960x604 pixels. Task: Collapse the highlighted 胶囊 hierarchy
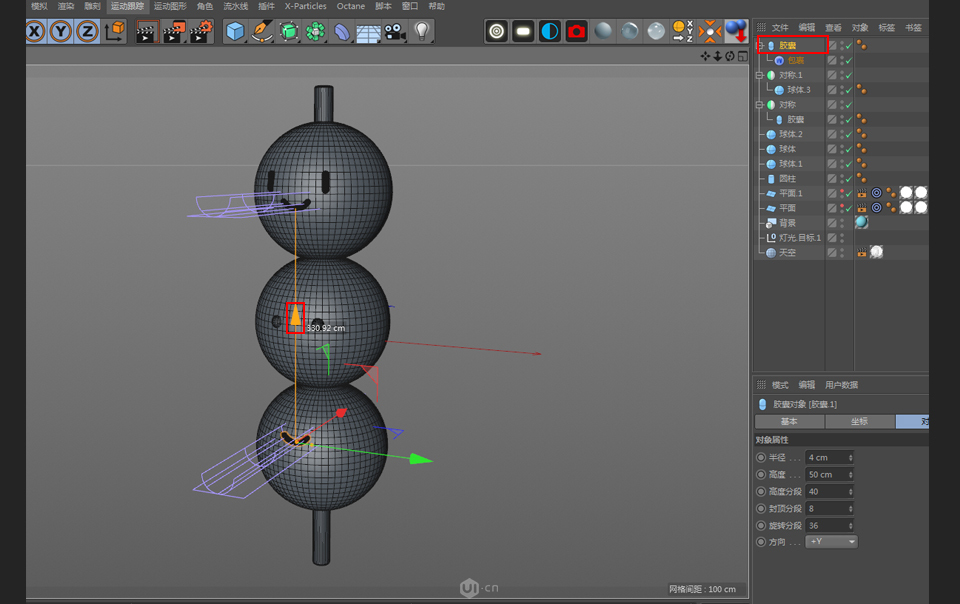click(759, 45)
